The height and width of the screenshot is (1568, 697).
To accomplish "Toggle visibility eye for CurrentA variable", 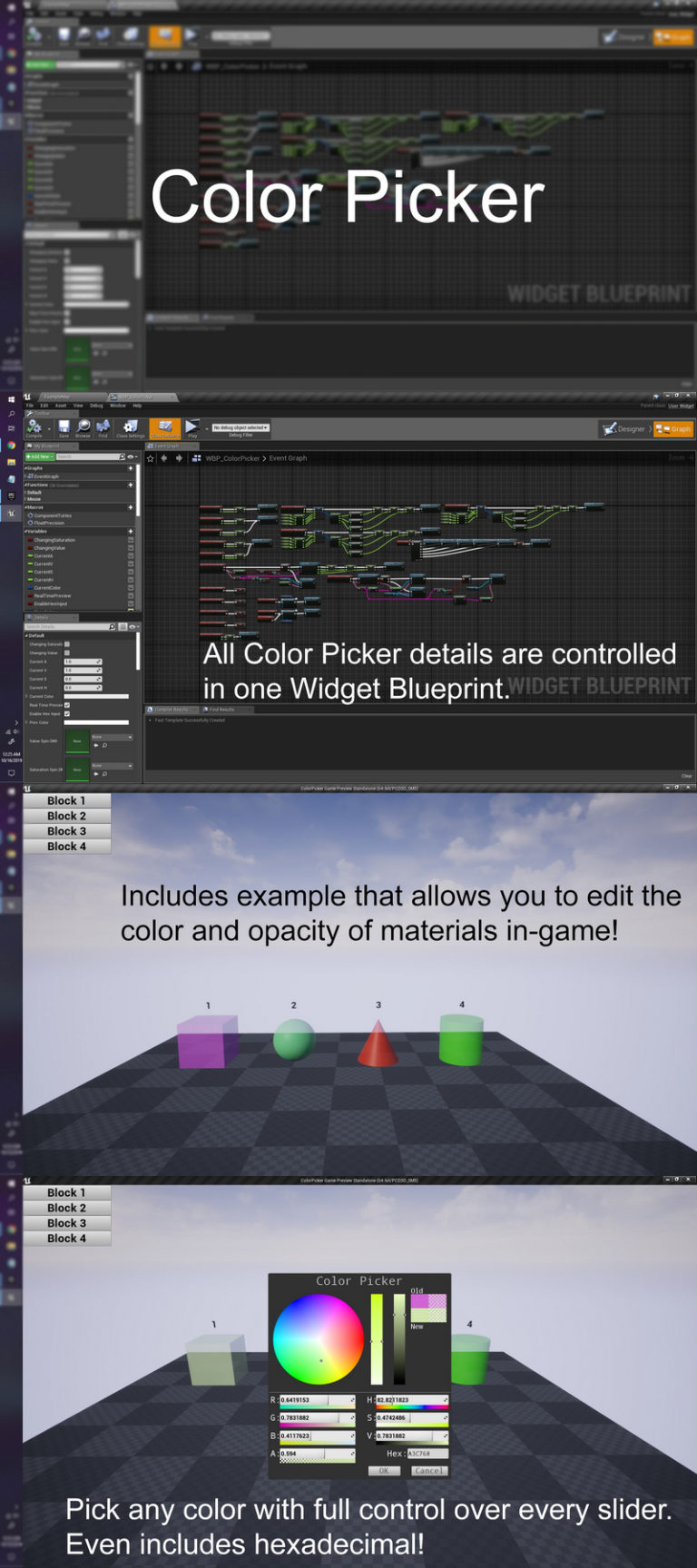I will pyautogui.click(x=131, y=555).
